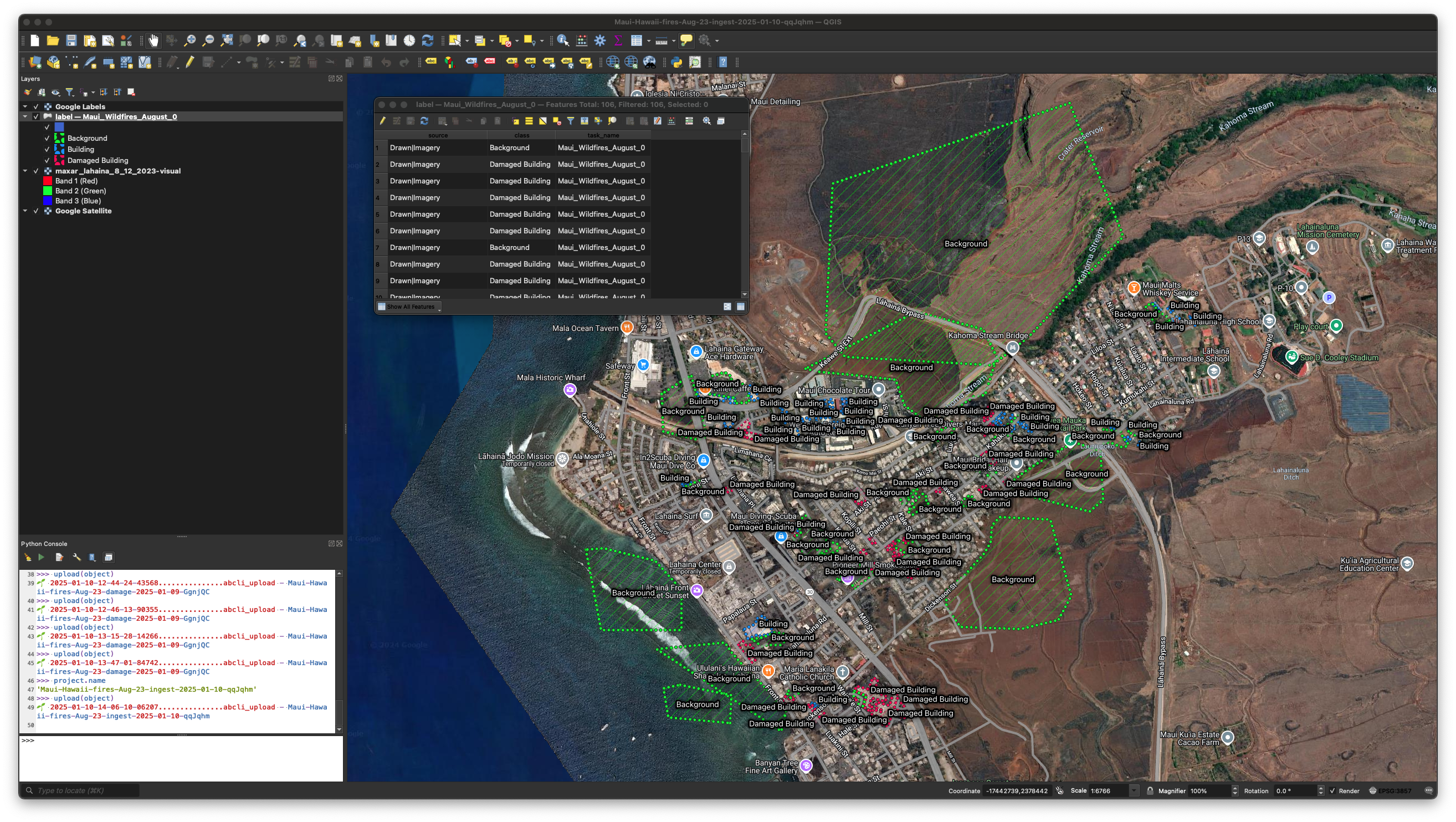
Task: Open the Python Console from the toolbar
Action: tap(676, 63)
